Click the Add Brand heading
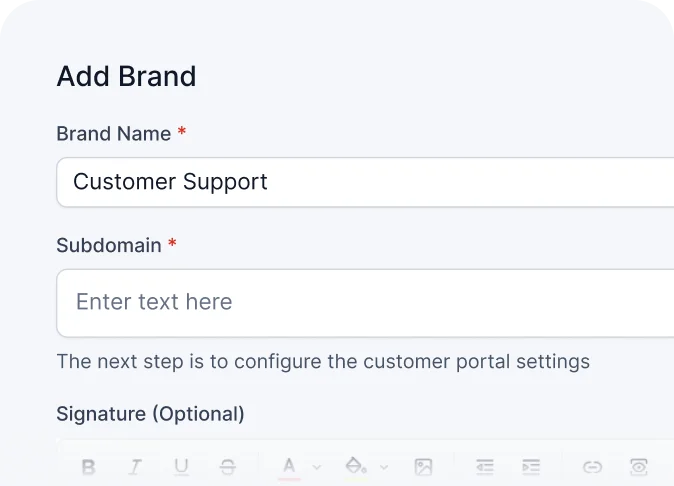Viewport: 674px width, 486px height. point(126,76)
